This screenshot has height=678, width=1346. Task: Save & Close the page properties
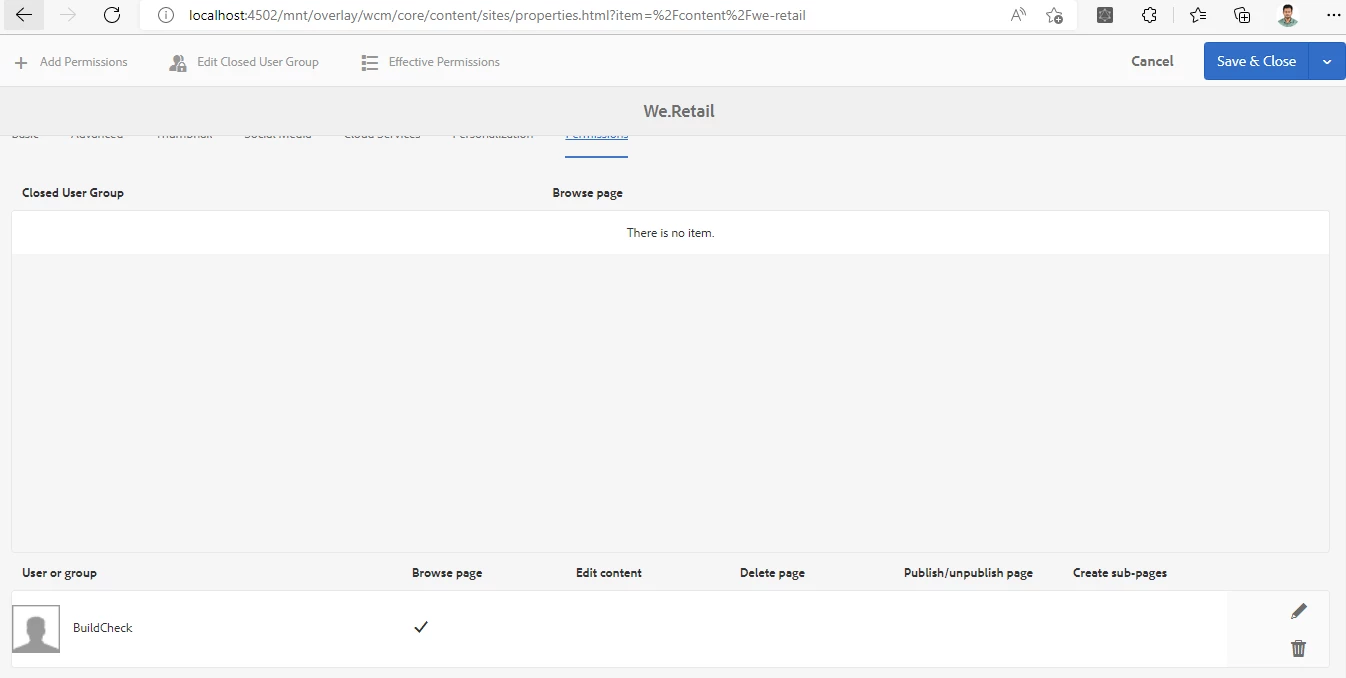[1256, 61]
